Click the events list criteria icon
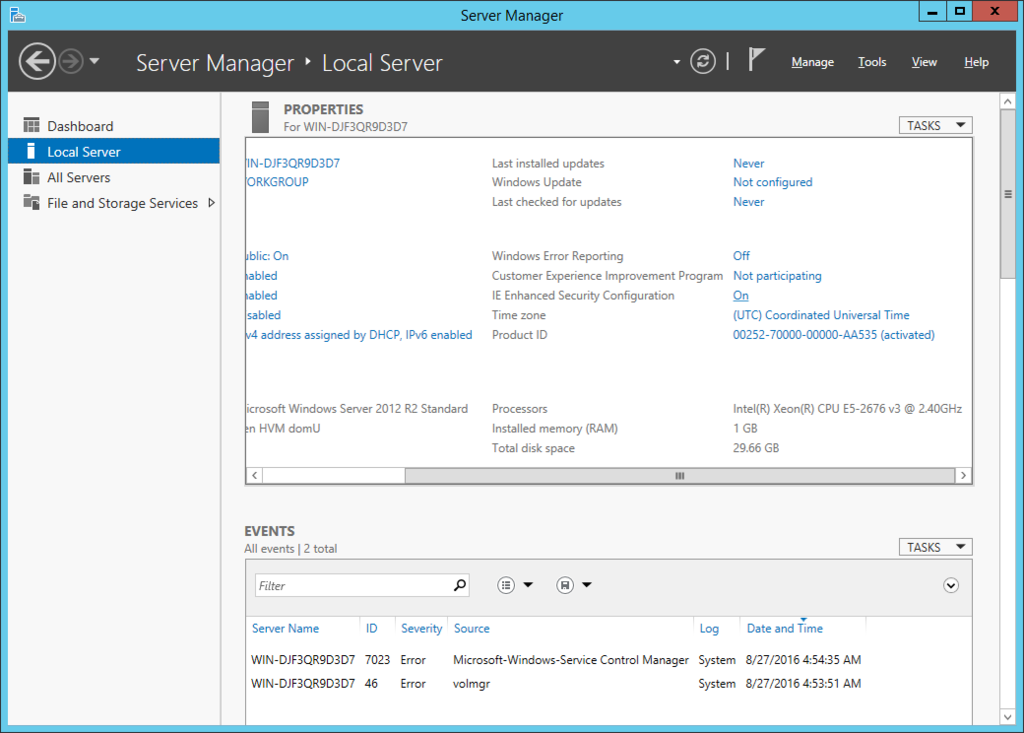 click(x=506, y=585)
